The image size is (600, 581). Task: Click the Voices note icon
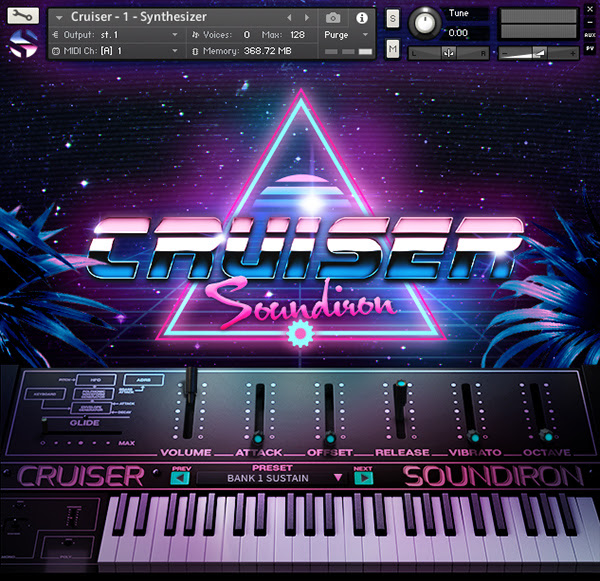(195, 35)
